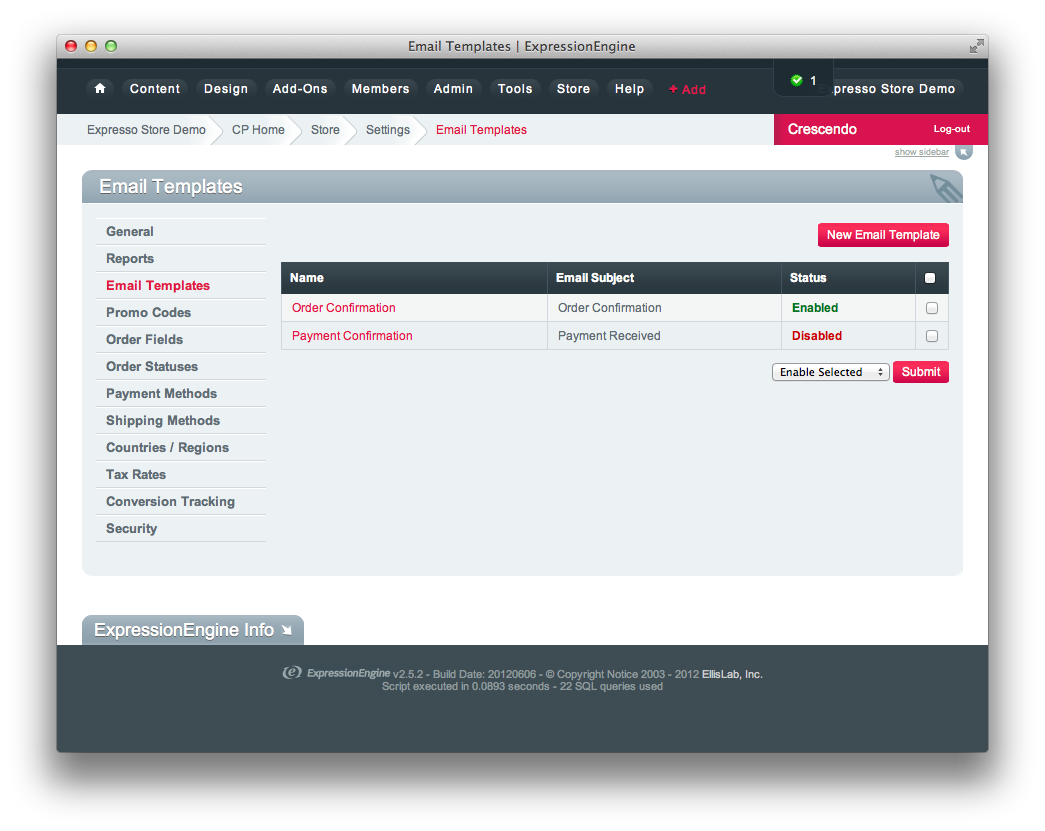Open the Payment Confirmation template link
The height and width of the screenshot is (831, 1045).
tap(352, 336)
